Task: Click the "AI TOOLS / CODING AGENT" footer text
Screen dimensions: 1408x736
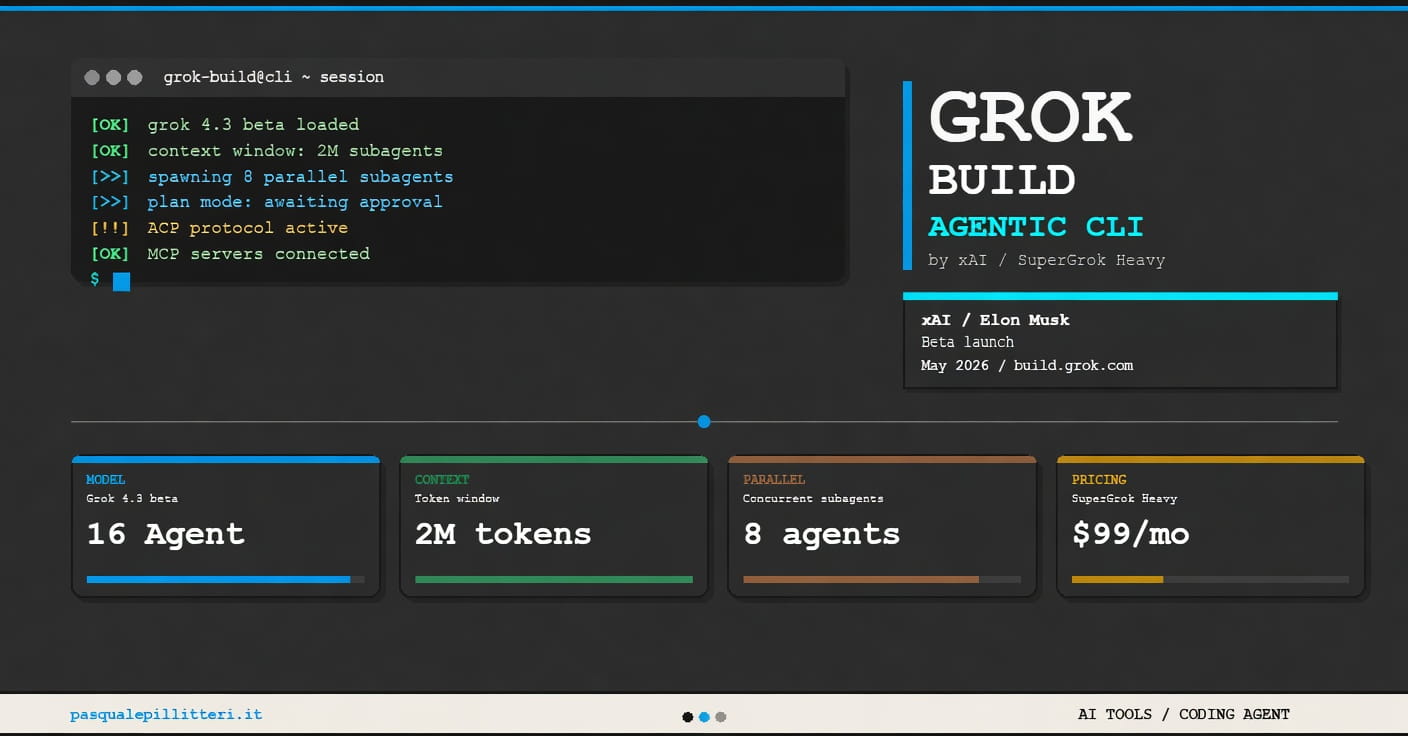Action: (x=1184, y=715)
